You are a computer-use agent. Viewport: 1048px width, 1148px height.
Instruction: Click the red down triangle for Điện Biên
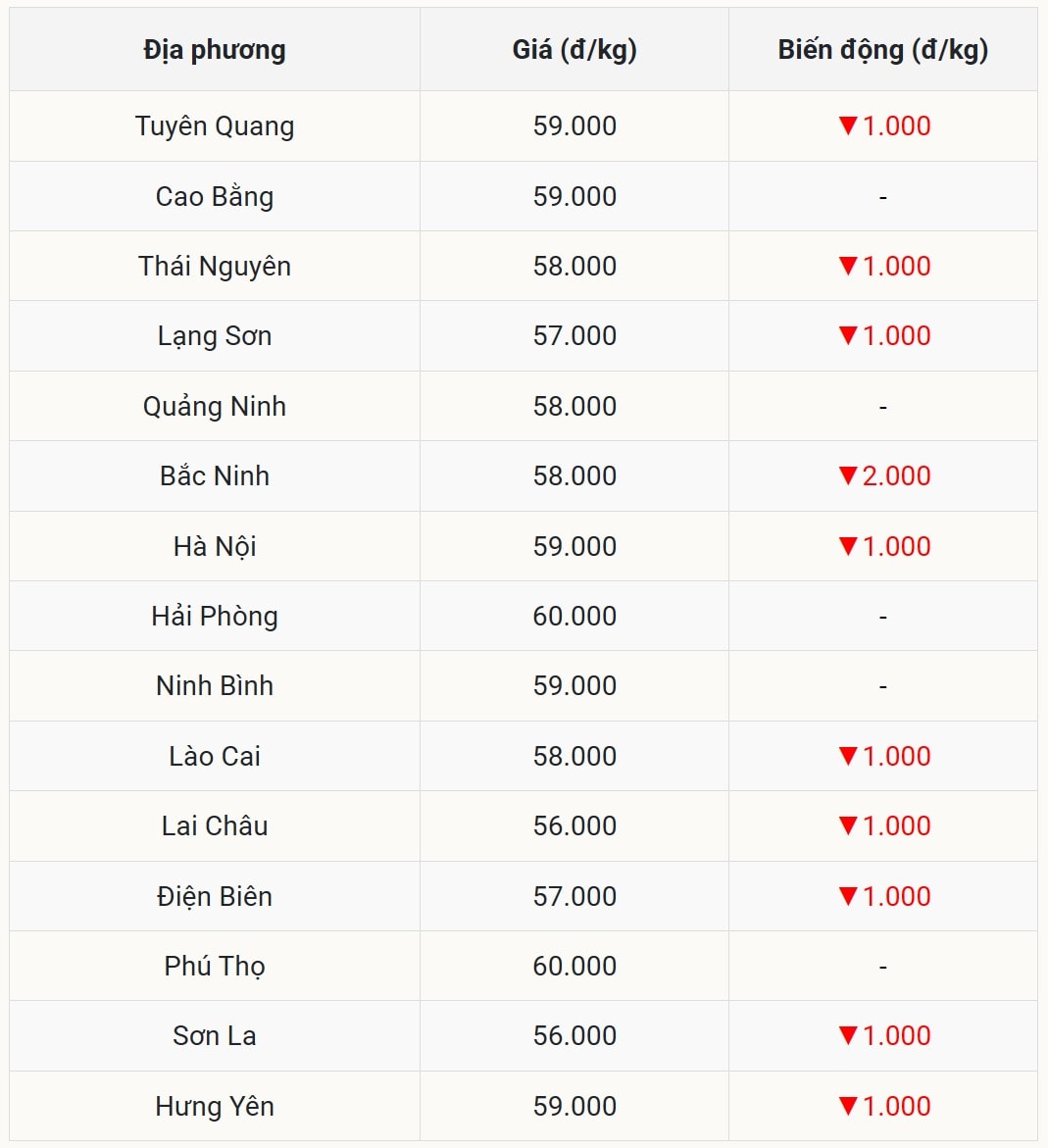tap(848, 896)
